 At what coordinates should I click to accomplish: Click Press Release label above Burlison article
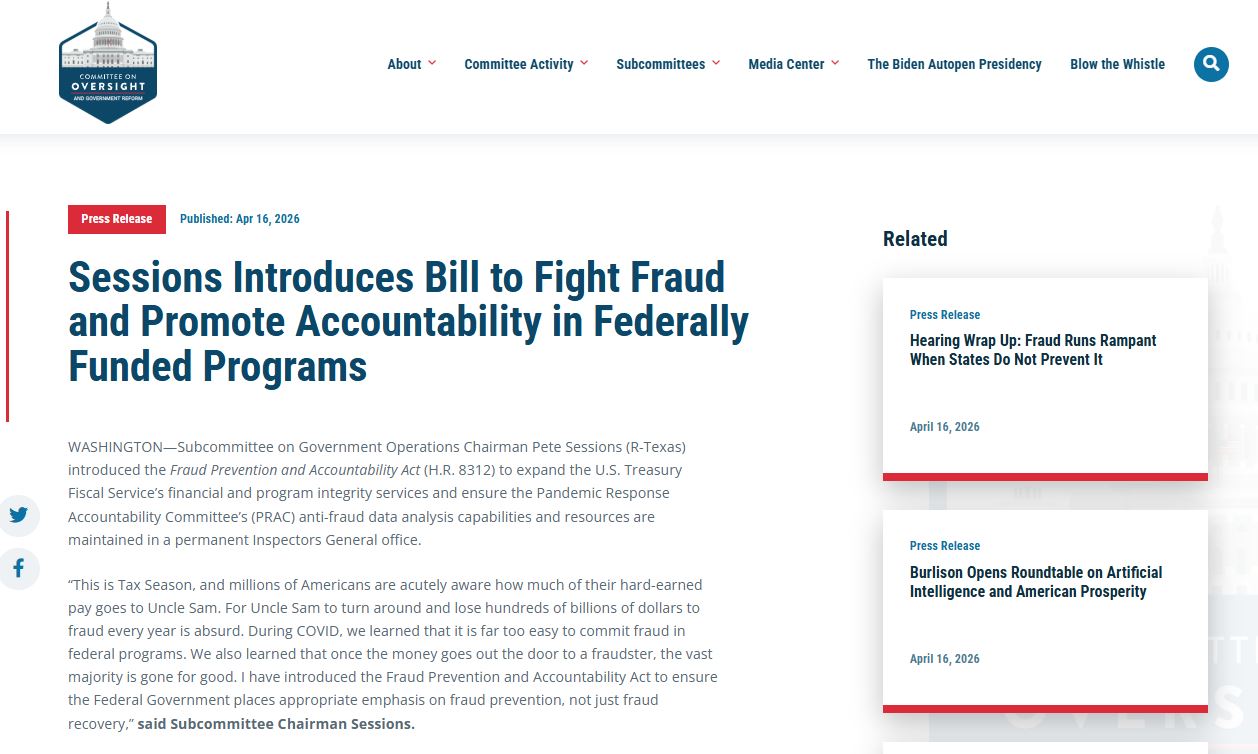tap(944, 546)
